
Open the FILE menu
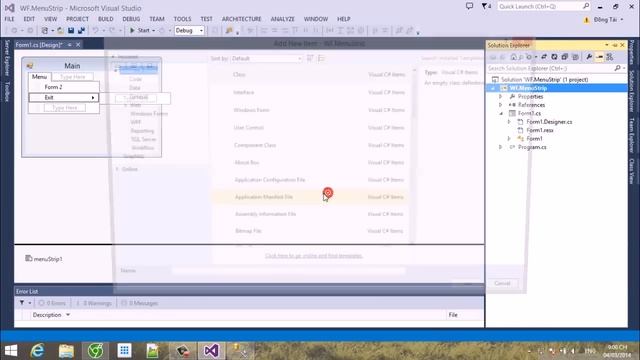tap(9, 19)
